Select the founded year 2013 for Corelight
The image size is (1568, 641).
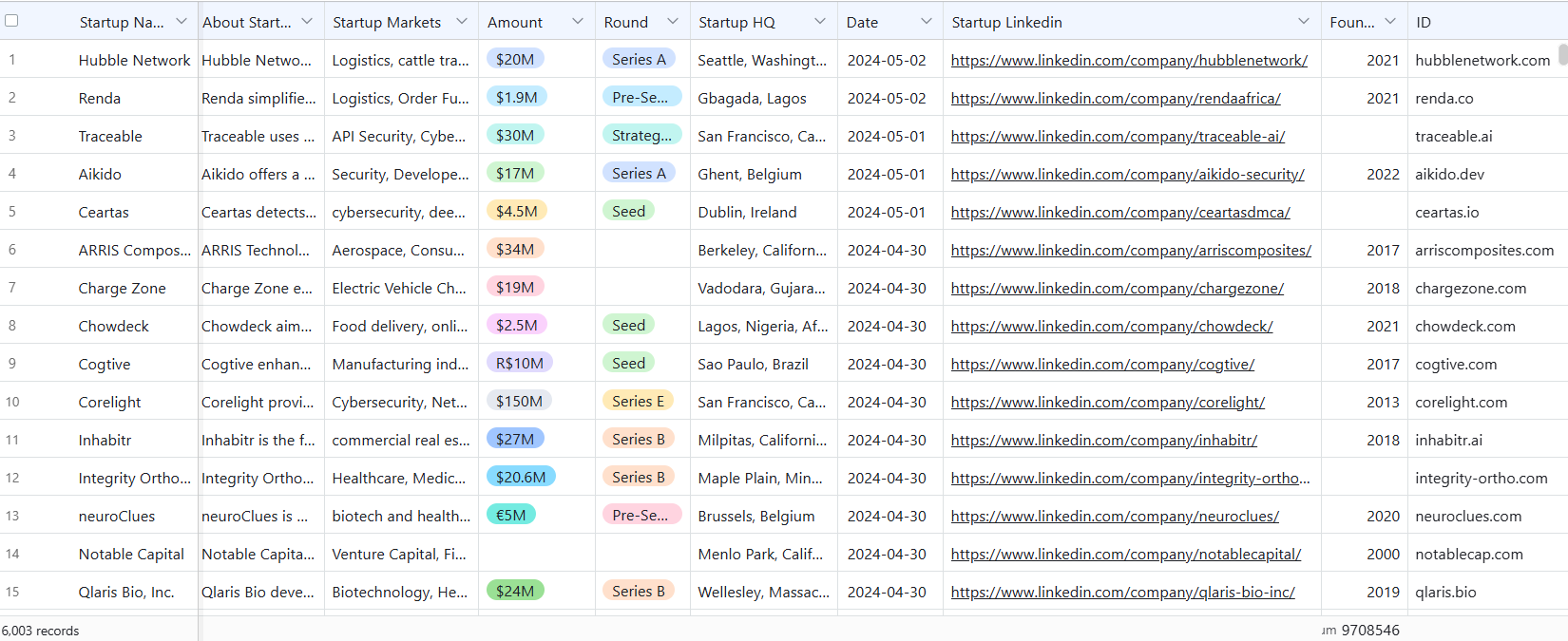[x=1383, y=402]
